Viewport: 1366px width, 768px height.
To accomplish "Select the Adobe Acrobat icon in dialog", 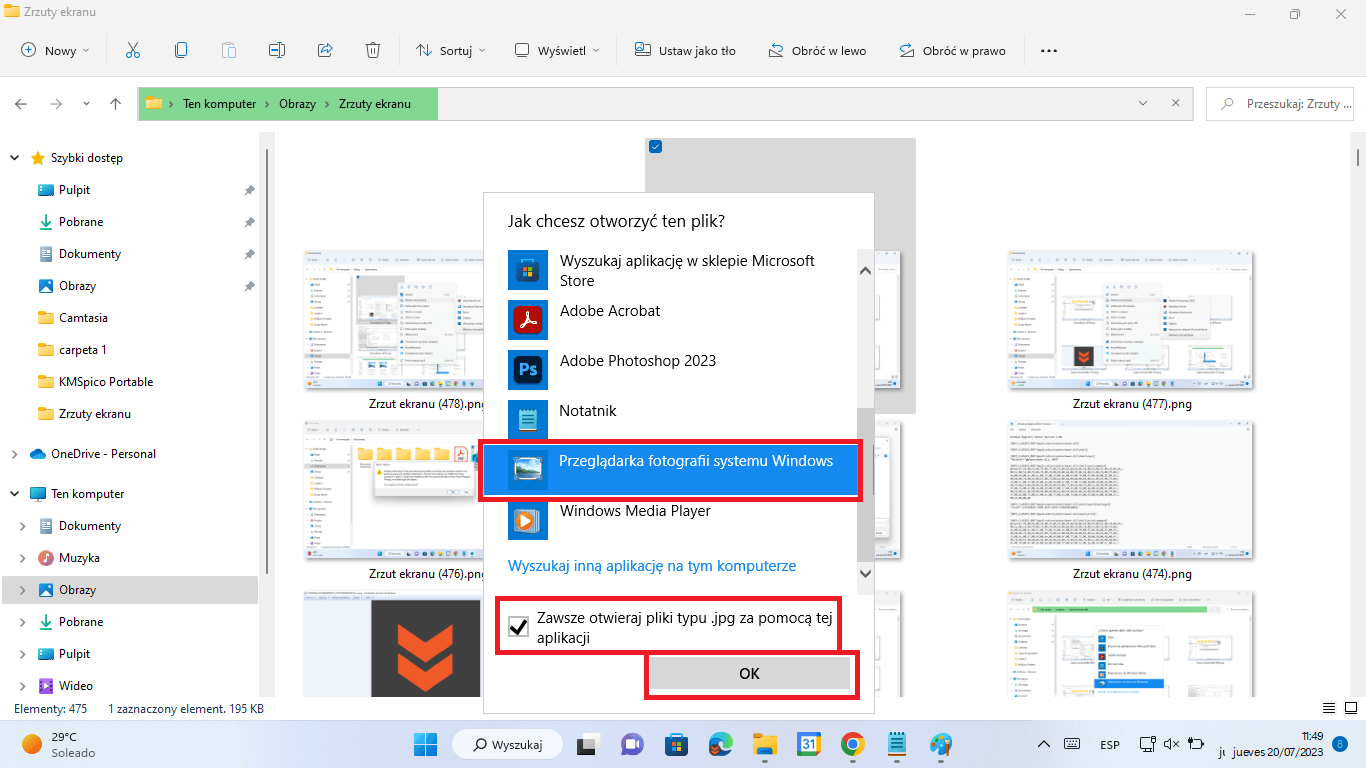I will click(528, 320).
